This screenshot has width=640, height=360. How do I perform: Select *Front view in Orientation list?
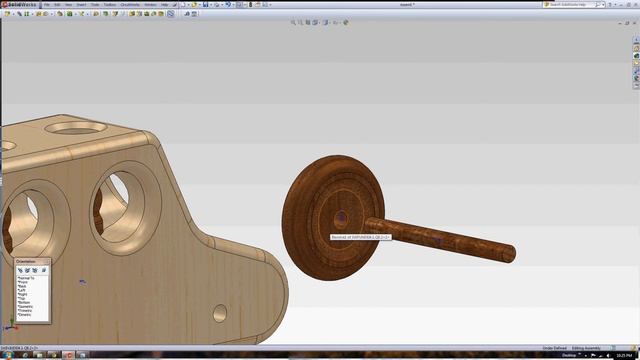[23, 282]
